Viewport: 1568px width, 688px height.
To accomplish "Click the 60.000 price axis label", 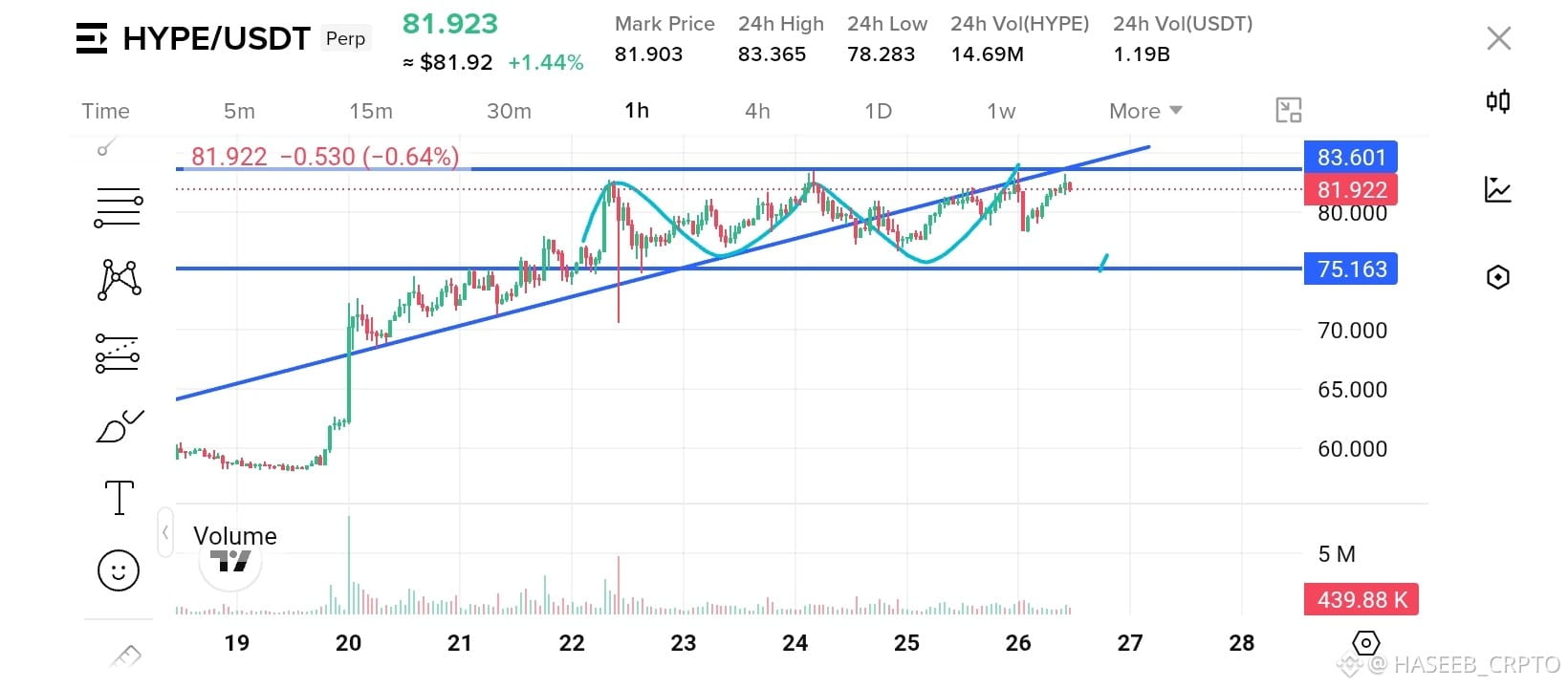I will point(1352,449).
